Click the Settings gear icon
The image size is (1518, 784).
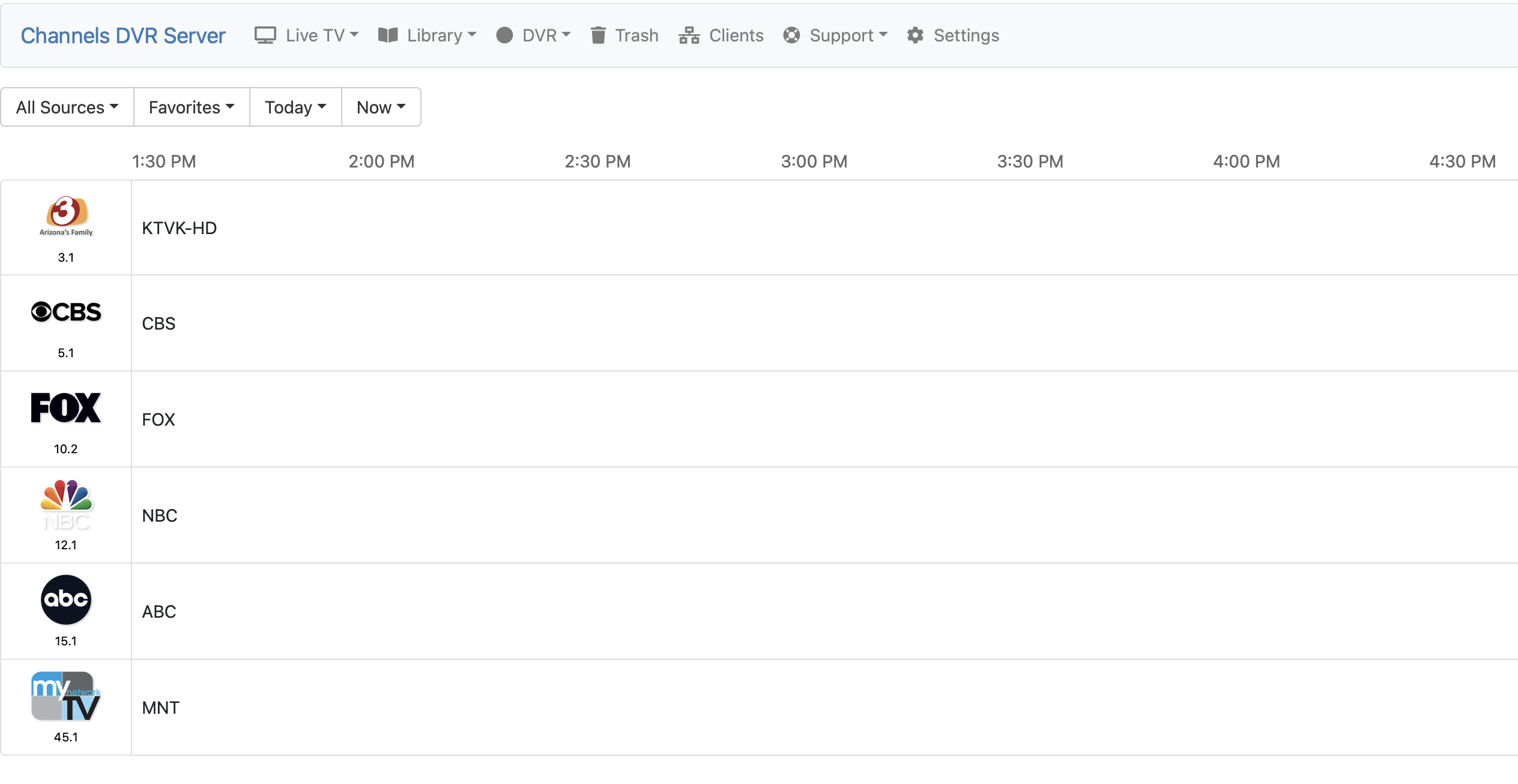pyautogui.click(x=915, y=35)
